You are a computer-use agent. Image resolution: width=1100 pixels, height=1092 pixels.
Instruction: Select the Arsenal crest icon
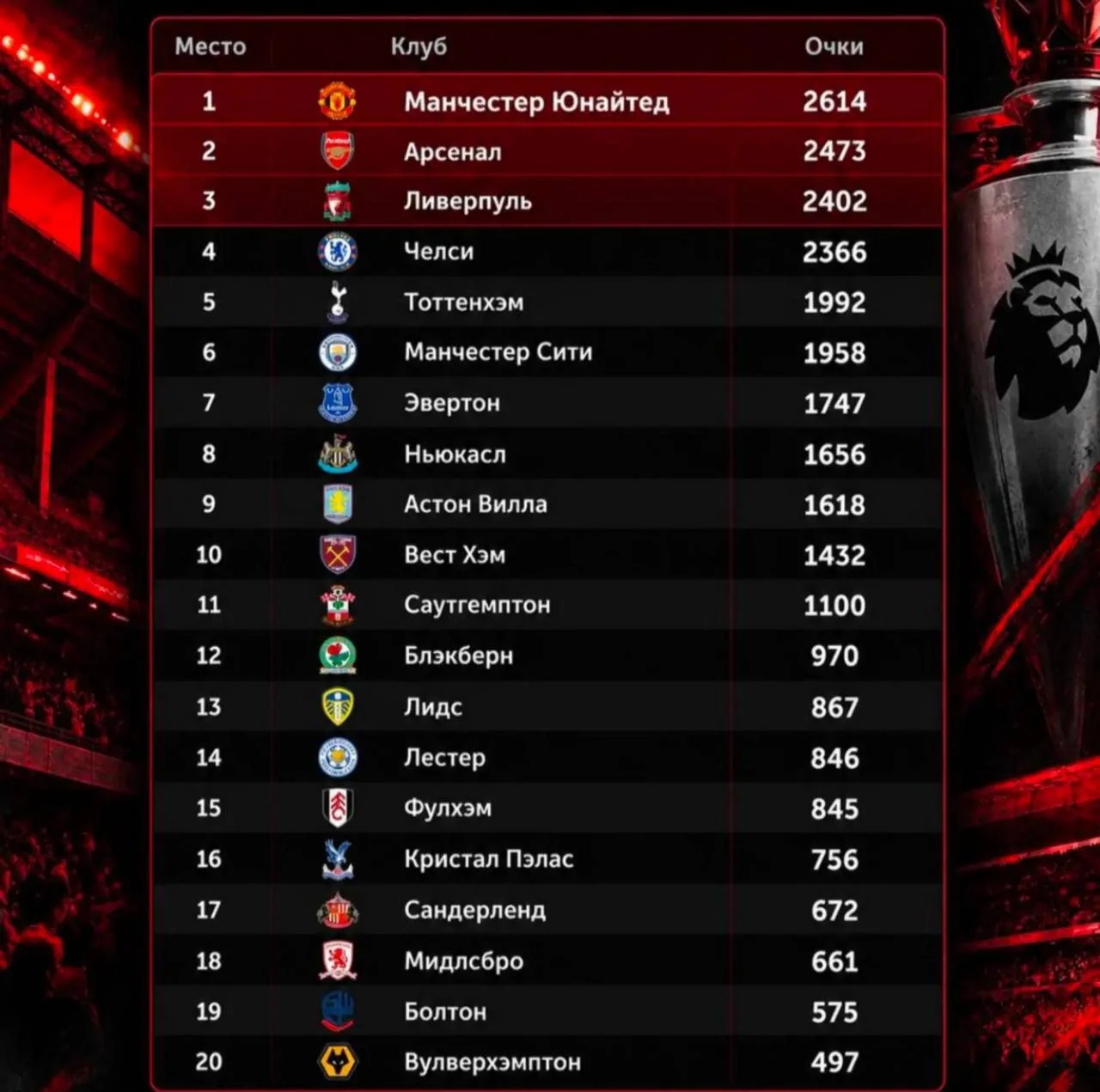tap(337, 151)
